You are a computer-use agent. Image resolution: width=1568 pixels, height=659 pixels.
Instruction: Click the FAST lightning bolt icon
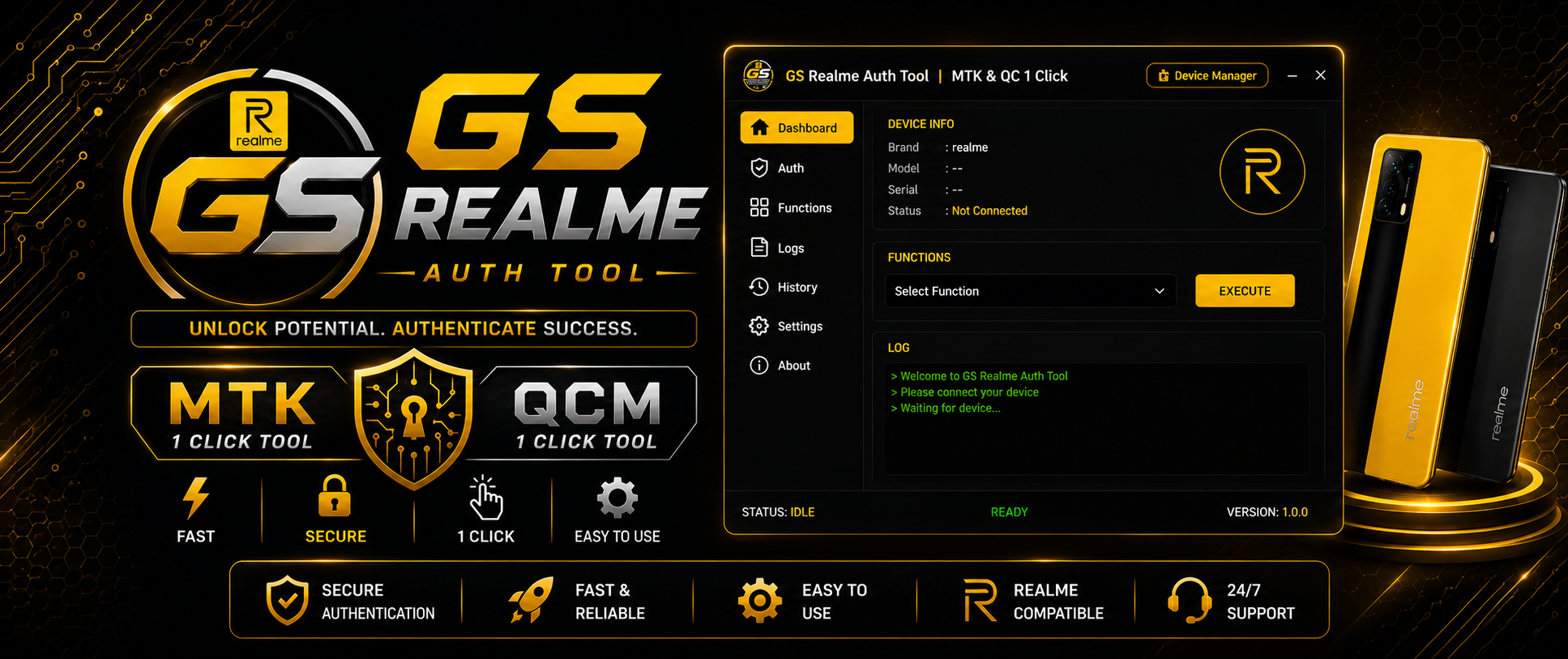(195, 497)
